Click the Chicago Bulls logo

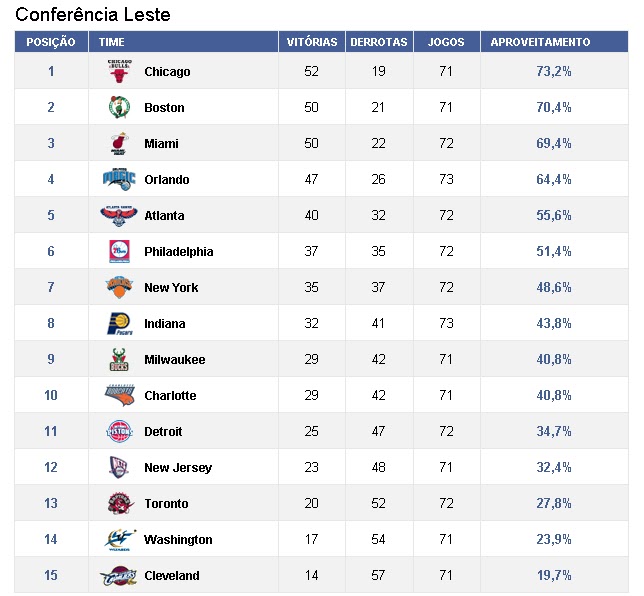[x=120, y=71]
